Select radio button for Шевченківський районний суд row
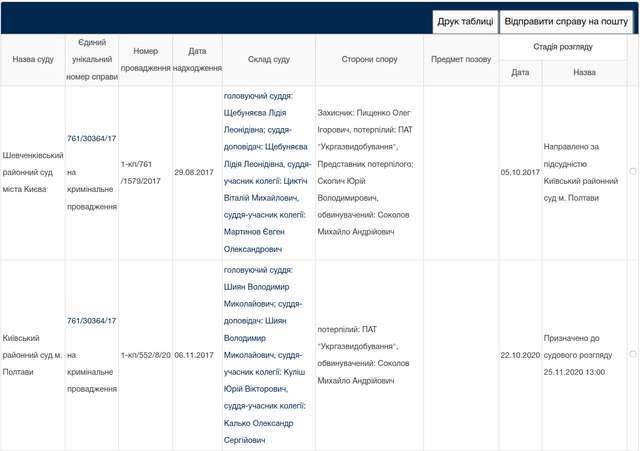640x451 pixels. point(632,172)
